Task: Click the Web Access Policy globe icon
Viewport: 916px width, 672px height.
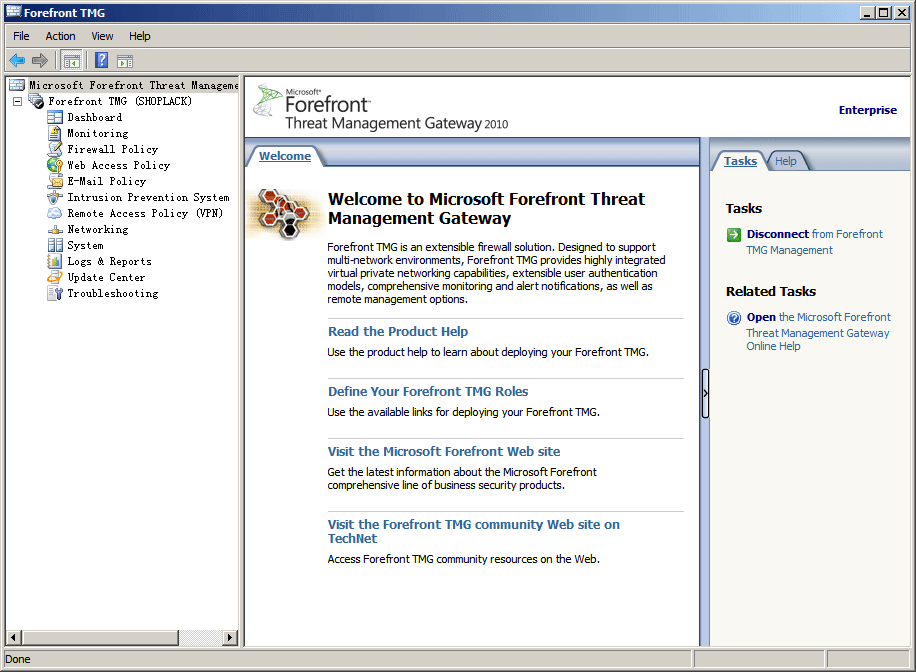Action: click(x=55, y=165)
